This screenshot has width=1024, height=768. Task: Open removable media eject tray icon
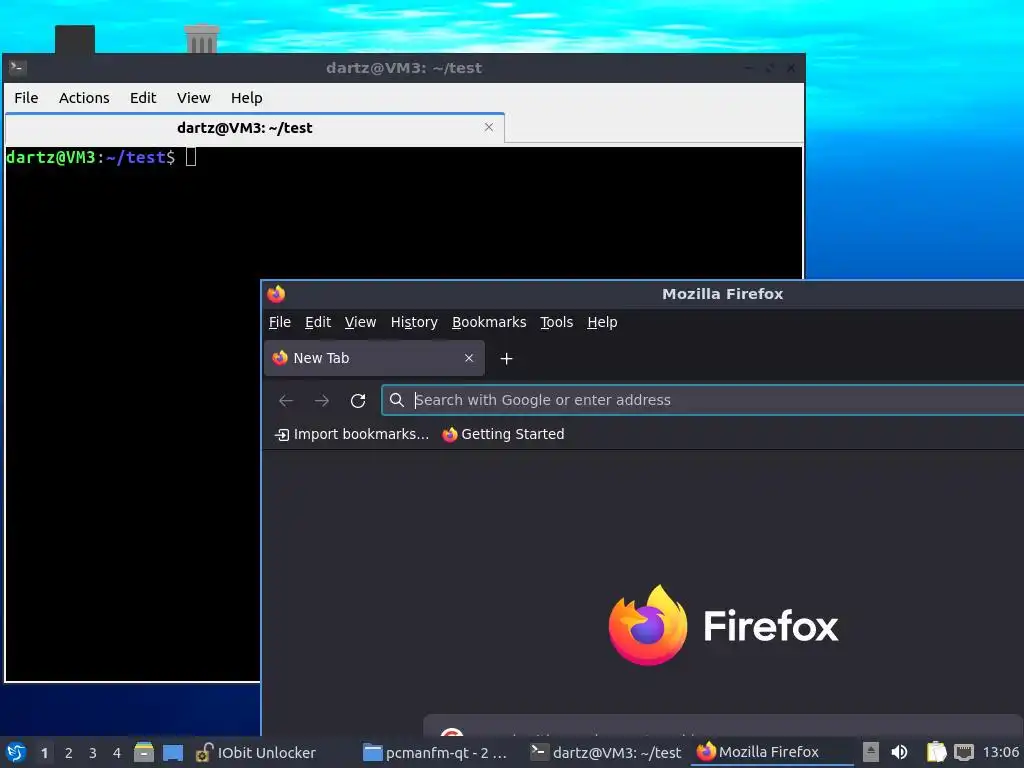(871, 752)
